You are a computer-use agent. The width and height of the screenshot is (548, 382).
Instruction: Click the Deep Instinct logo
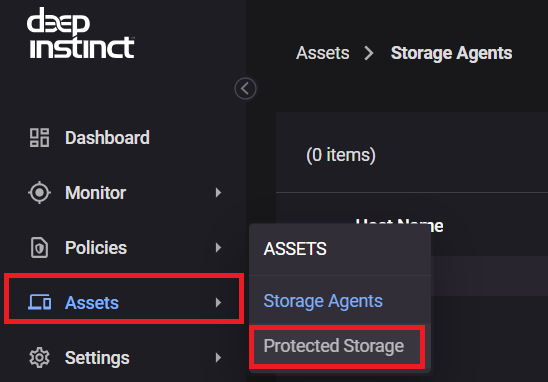81,33
